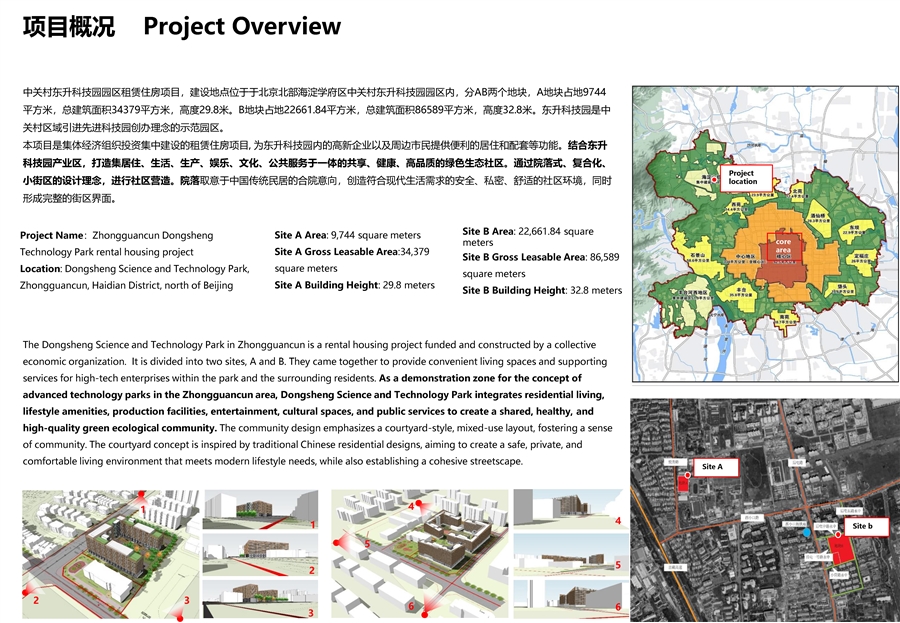
Task: Click the "Site B Building Height" label
Action: click(514, 291)
